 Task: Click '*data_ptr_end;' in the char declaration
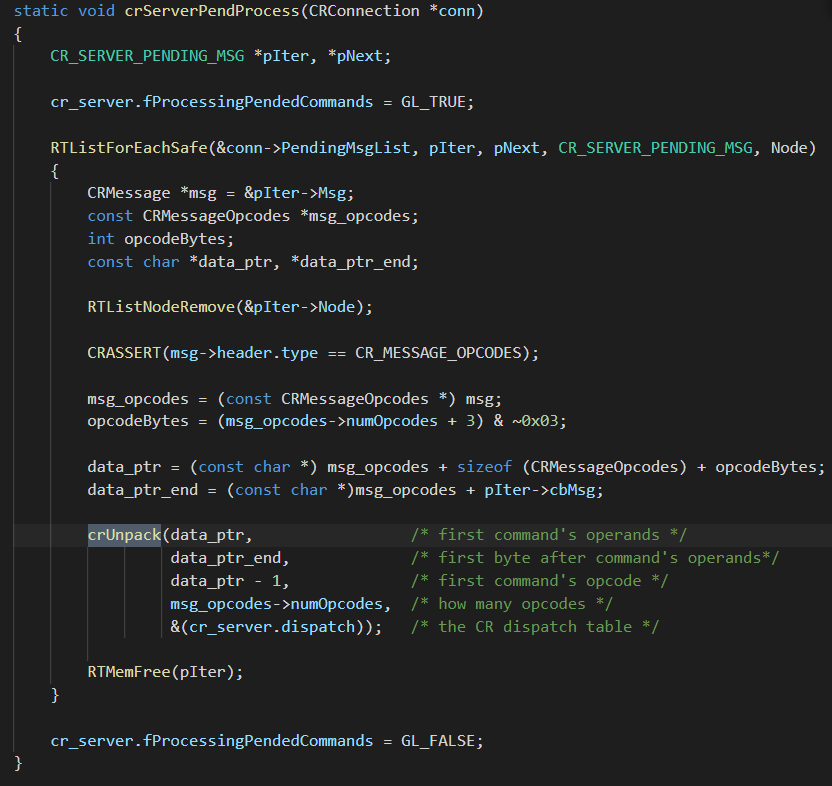354,262
